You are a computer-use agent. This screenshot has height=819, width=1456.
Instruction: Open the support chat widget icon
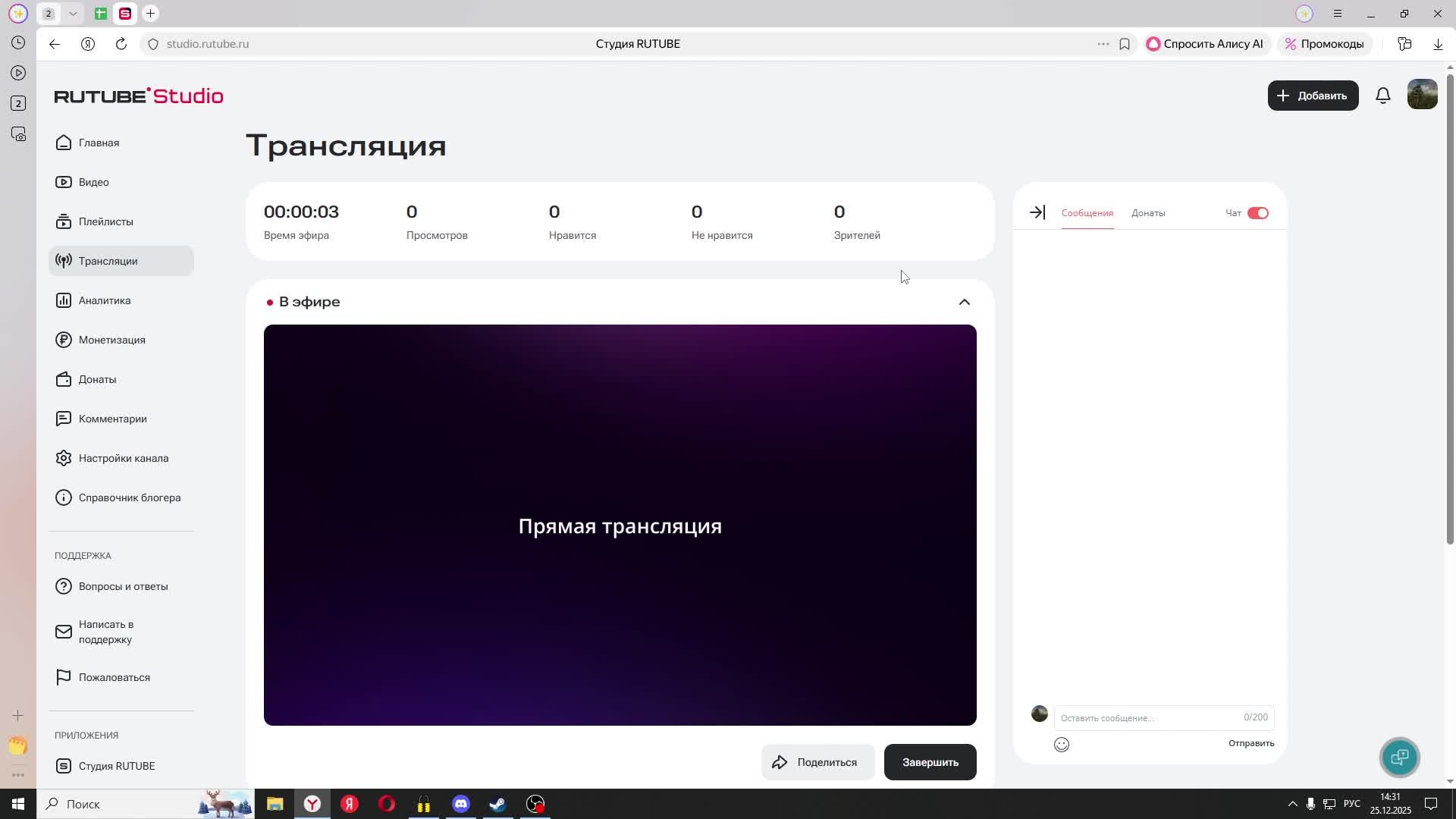point(1400,757)
